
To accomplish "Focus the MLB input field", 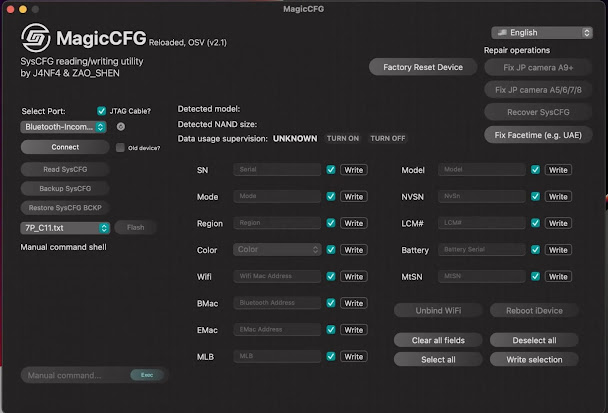I will 277,356.
